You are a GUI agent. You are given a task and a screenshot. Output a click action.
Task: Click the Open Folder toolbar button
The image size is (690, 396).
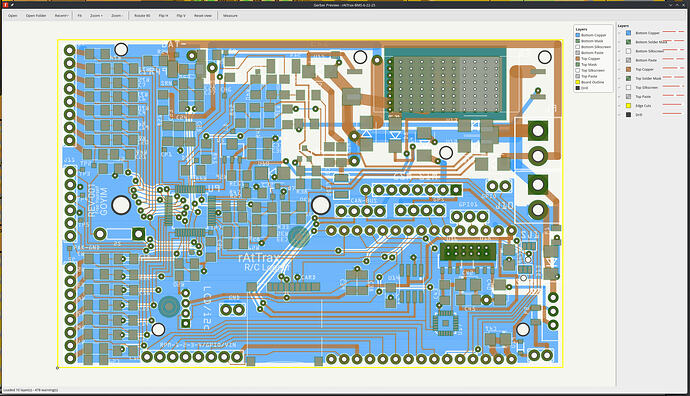point(36,15)
